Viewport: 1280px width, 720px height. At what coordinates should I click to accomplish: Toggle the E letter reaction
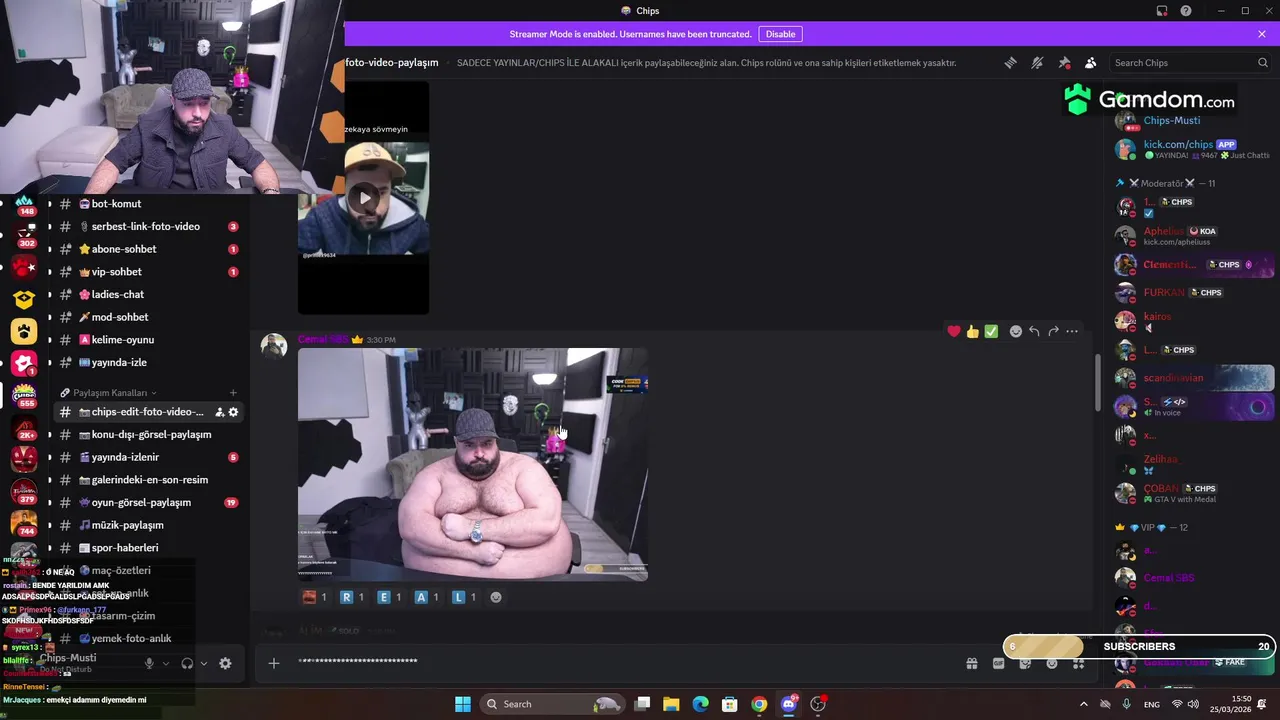click(x=390, y=597)
